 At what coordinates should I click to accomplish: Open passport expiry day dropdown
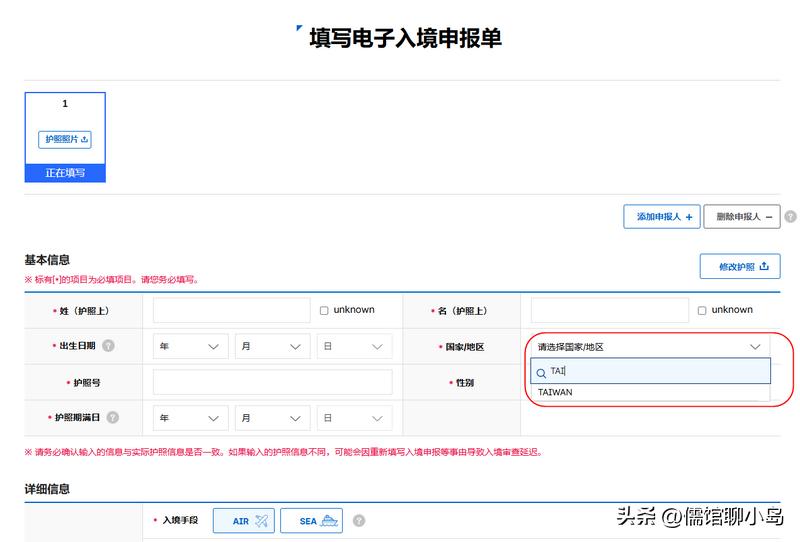pyautogui.click(x=355, y=418)
